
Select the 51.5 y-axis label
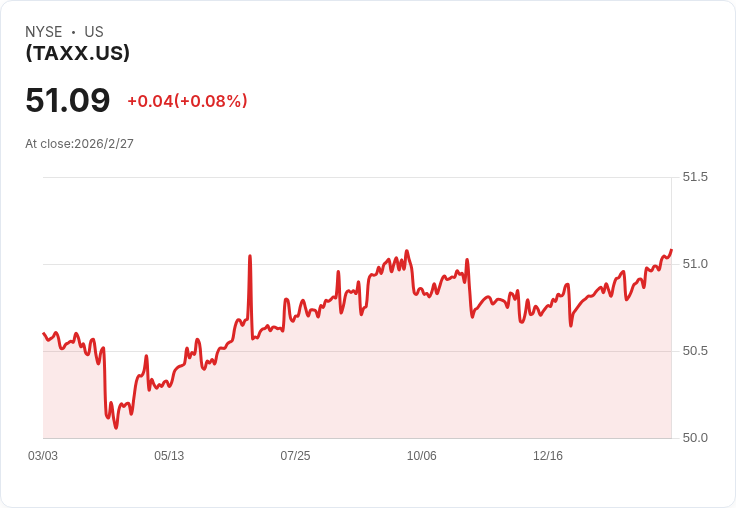pyautogui.click(x=695, y=177)
